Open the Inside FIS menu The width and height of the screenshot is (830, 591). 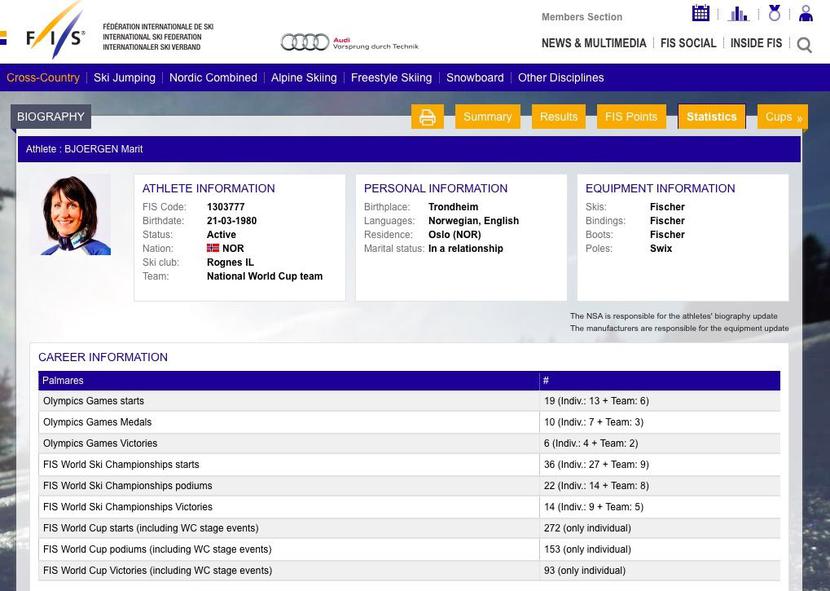756,44
